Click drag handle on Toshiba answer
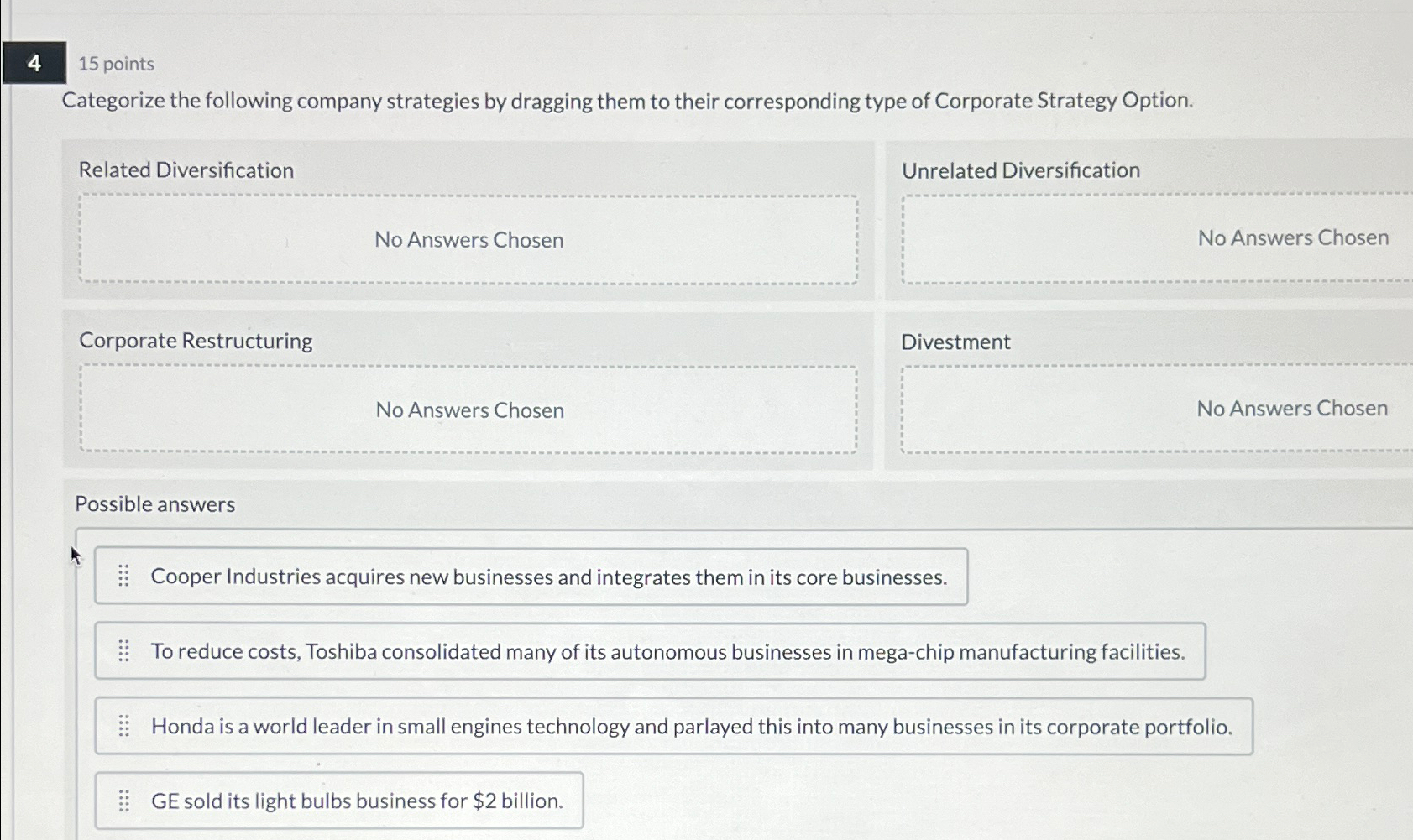The width and height of the screenshot is (1413, 840). pos(123,651)
